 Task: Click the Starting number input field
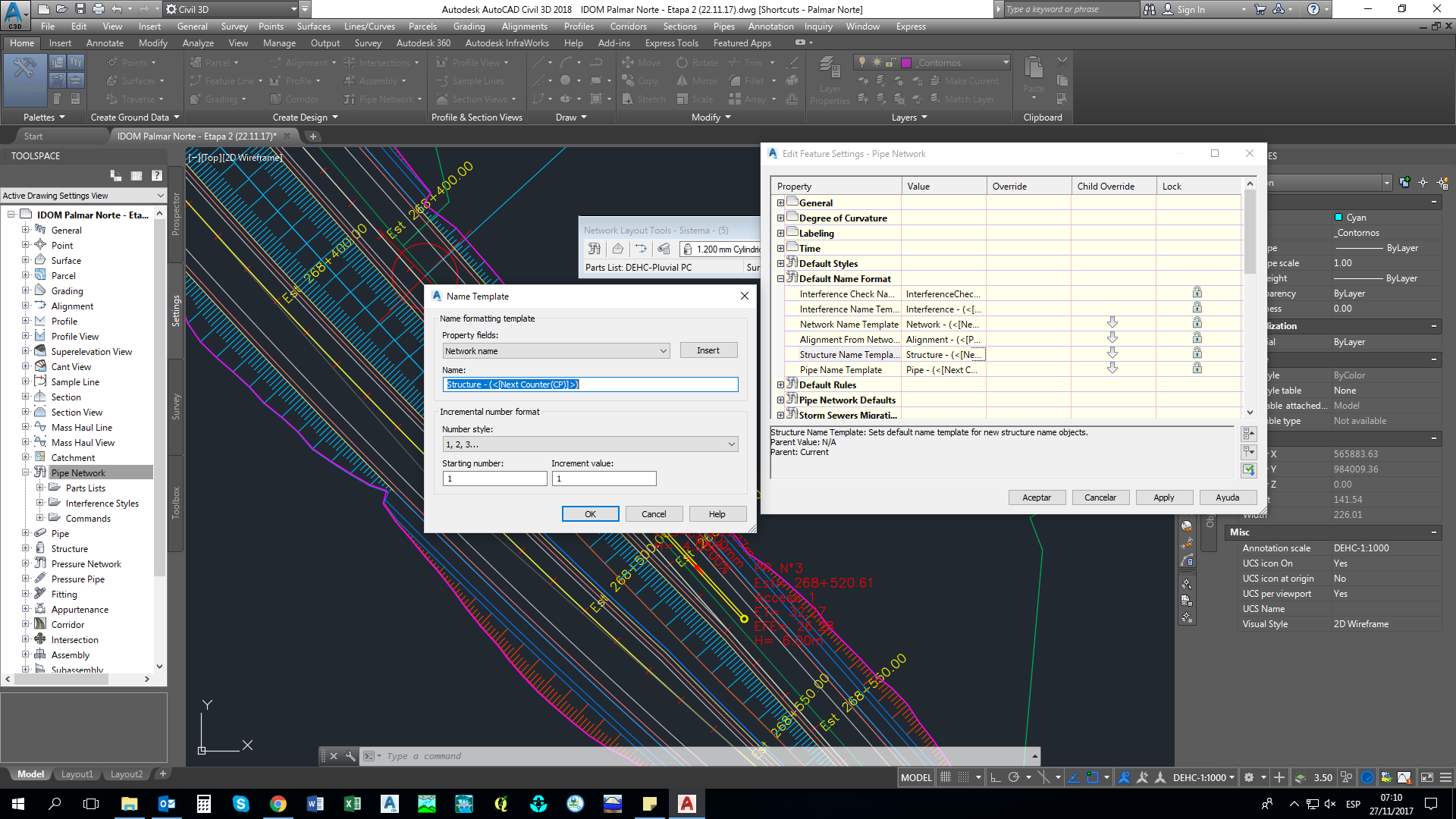click(x=494, y=479)
